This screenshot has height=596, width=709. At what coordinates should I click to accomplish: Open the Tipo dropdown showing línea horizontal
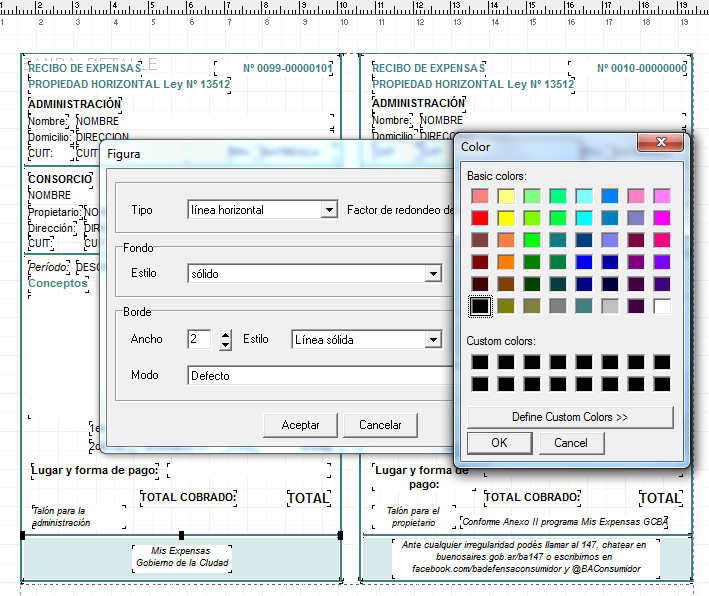pyautogui.click(x=329, y=210)
